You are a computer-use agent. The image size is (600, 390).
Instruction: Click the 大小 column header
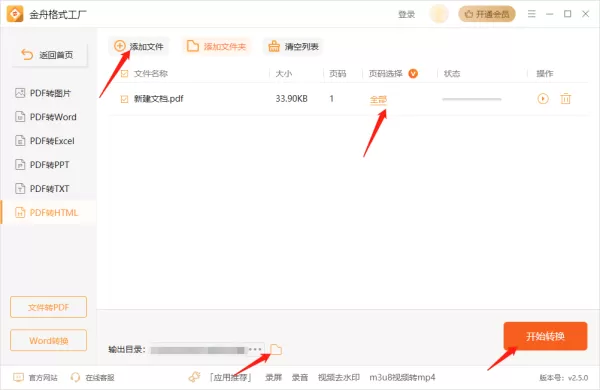(x=284, y=73)
